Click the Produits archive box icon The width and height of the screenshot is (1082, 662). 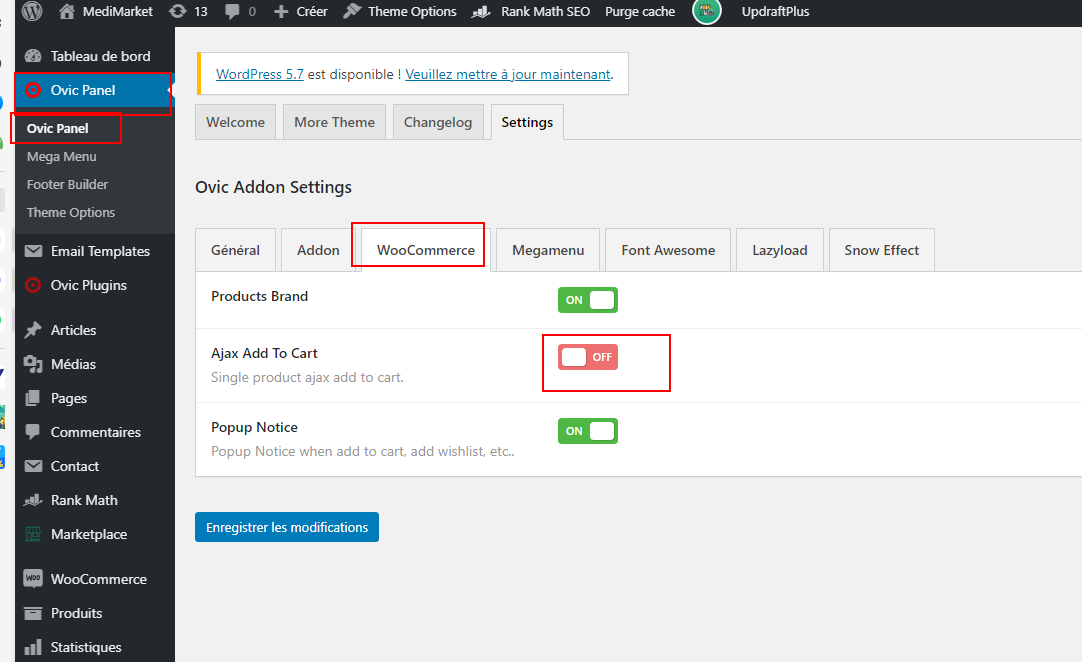pyautogui.click(x=33, y=613)
